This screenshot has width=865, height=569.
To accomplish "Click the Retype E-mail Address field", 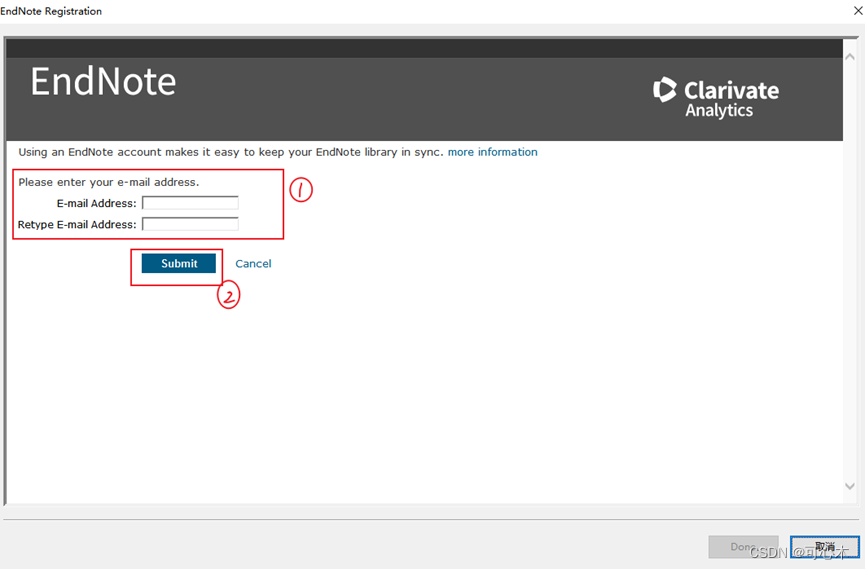I will 190,224.
